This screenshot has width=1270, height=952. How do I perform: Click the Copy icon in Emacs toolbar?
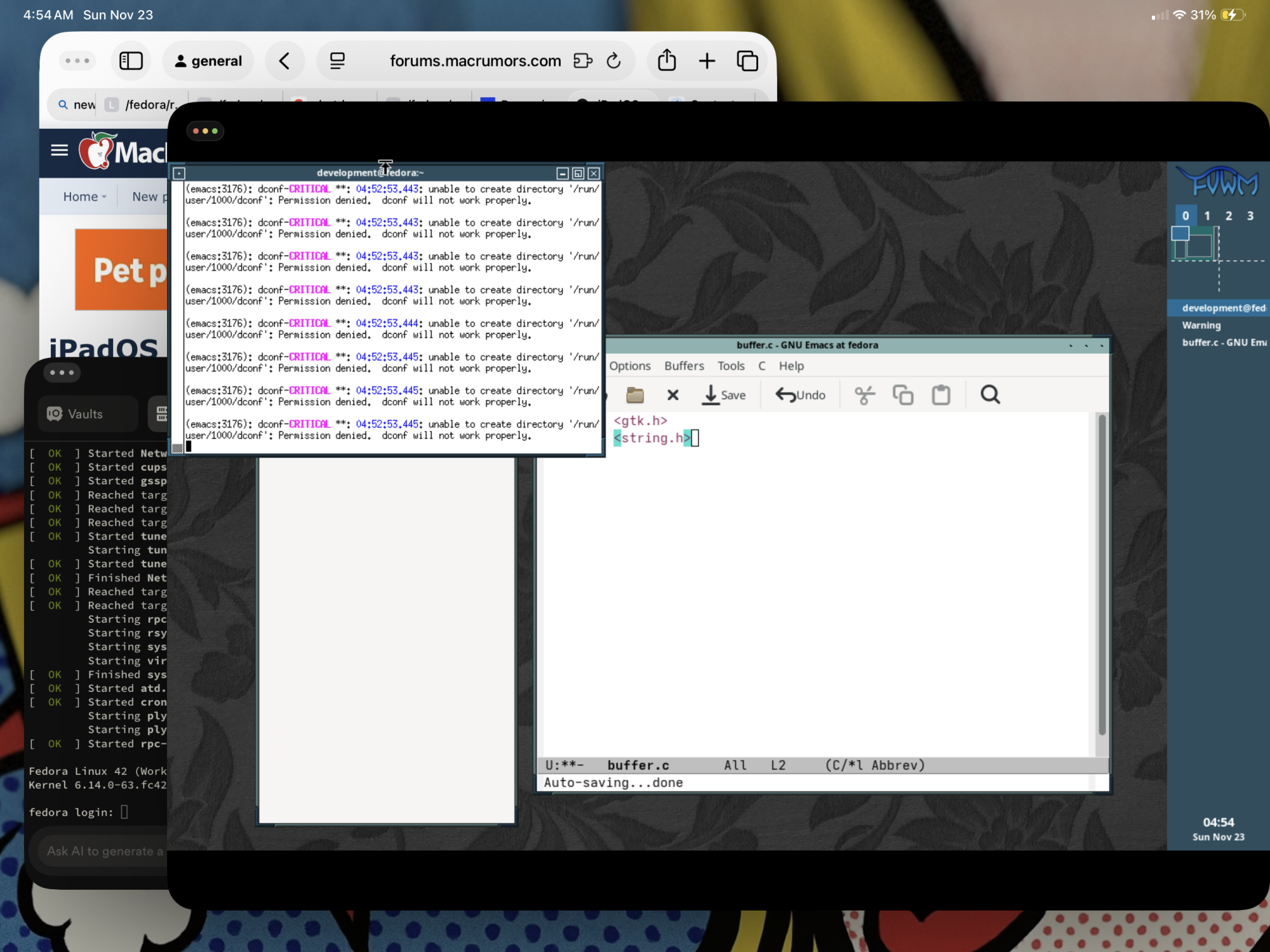tap(902, 395)
